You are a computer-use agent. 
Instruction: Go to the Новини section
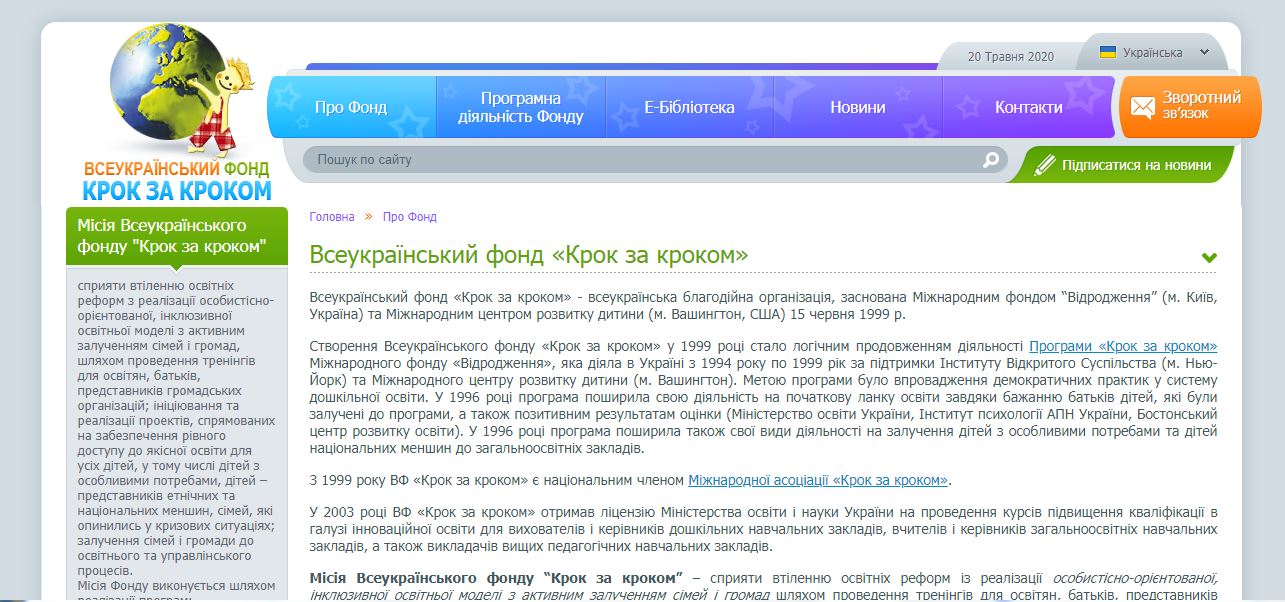pyautogui.click(x=858, y=107)
